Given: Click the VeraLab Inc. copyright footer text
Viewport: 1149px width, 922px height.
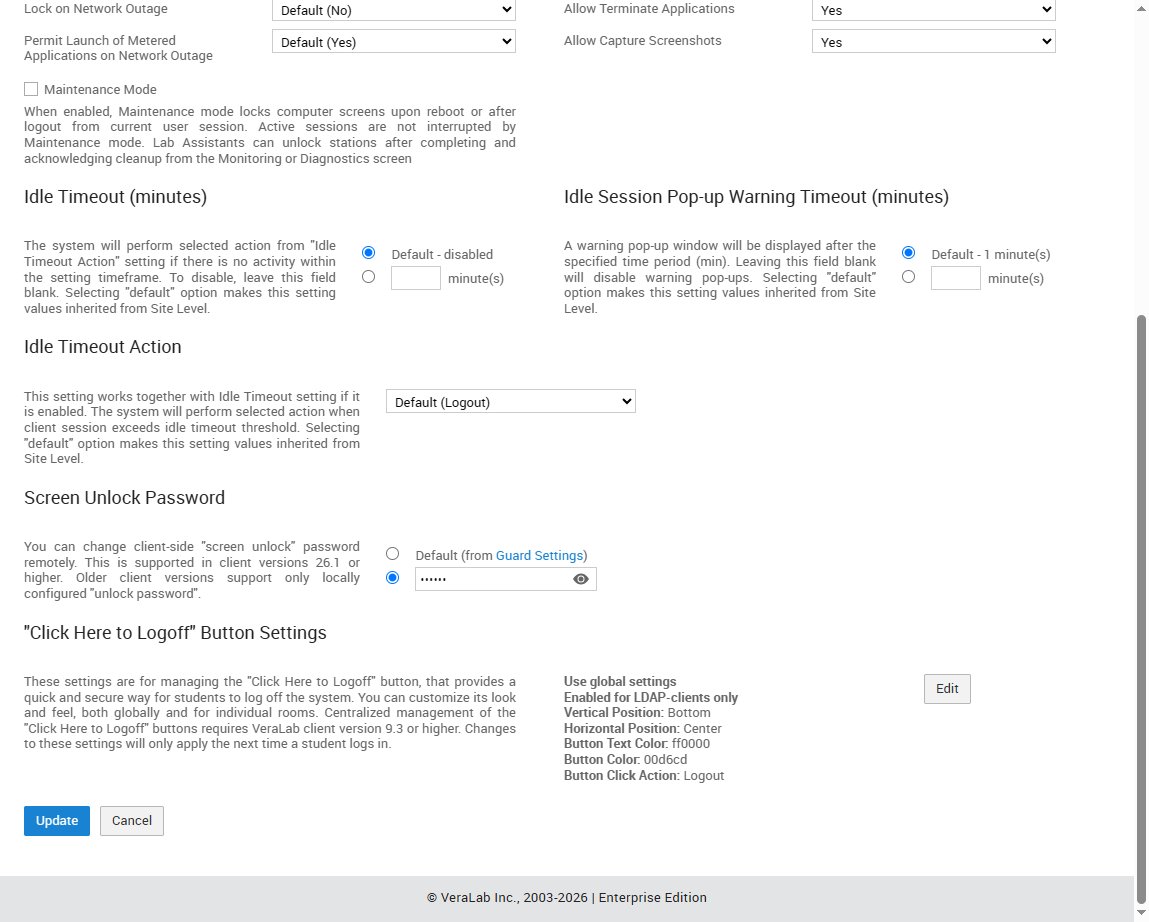Looking at the screenshot, I should point(567,898).
